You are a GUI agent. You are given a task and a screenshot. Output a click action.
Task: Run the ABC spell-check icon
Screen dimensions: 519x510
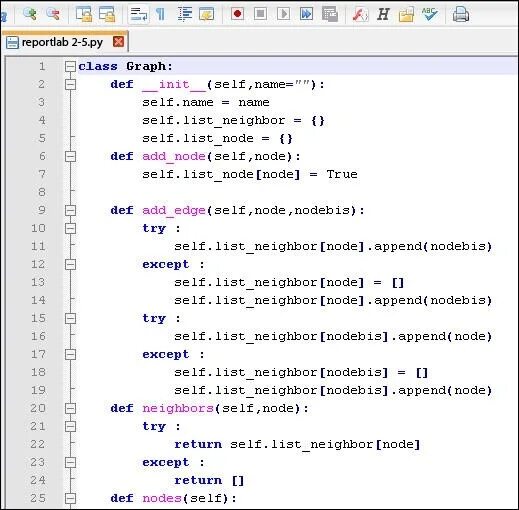[429, 14]
